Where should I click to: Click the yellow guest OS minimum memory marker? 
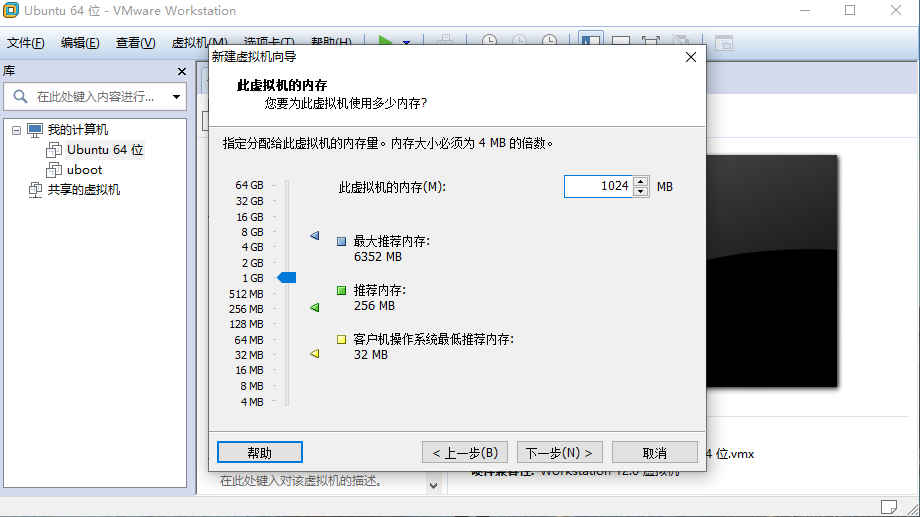coord(315,353)
